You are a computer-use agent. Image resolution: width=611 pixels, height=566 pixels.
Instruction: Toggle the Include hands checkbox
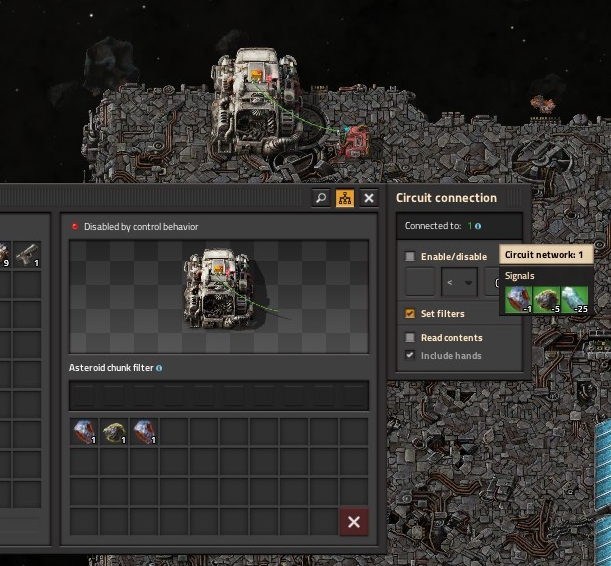pyautogui.click(x=410, y=355)
